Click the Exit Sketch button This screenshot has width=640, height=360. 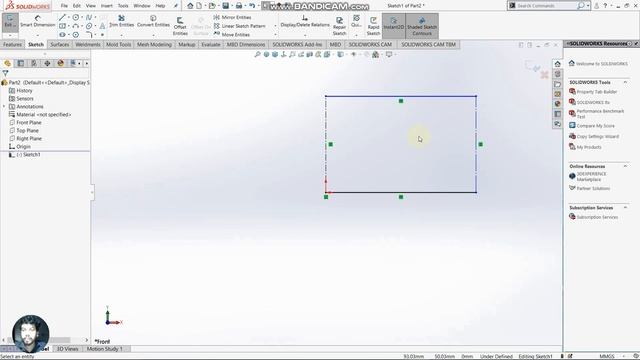(10, 22)
